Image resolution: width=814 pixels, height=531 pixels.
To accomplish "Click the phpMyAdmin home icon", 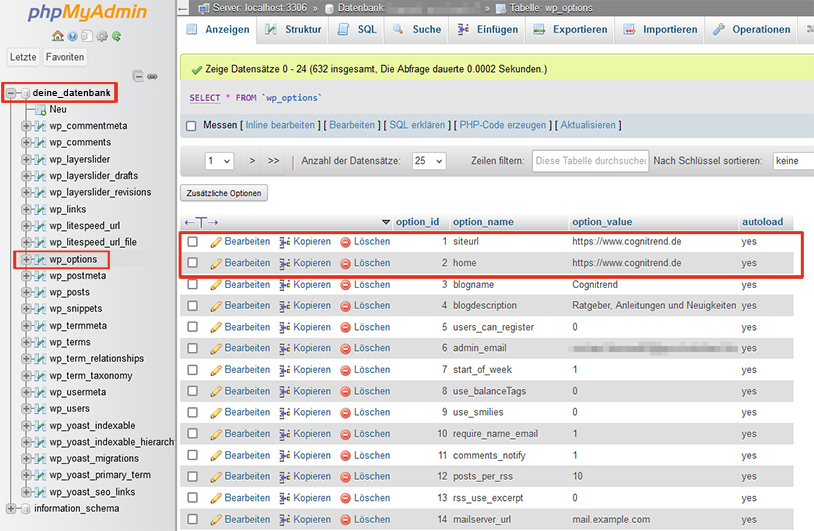I will click(x=58, y=36).
